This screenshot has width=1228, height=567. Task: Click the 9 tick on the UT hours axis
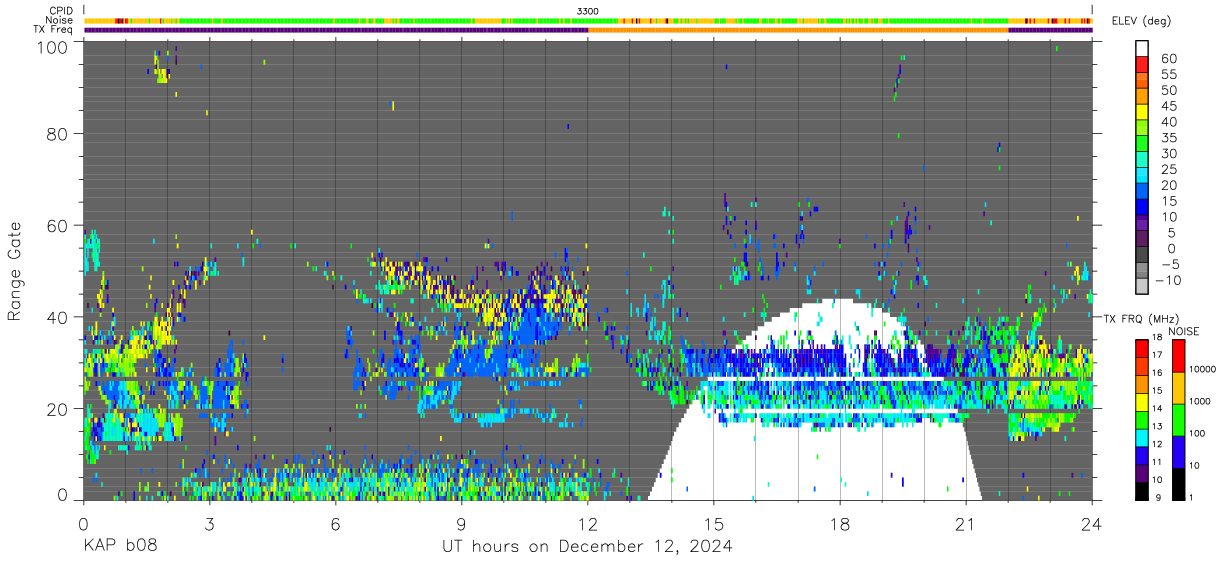pyautogui.click(x=462, y=523)
